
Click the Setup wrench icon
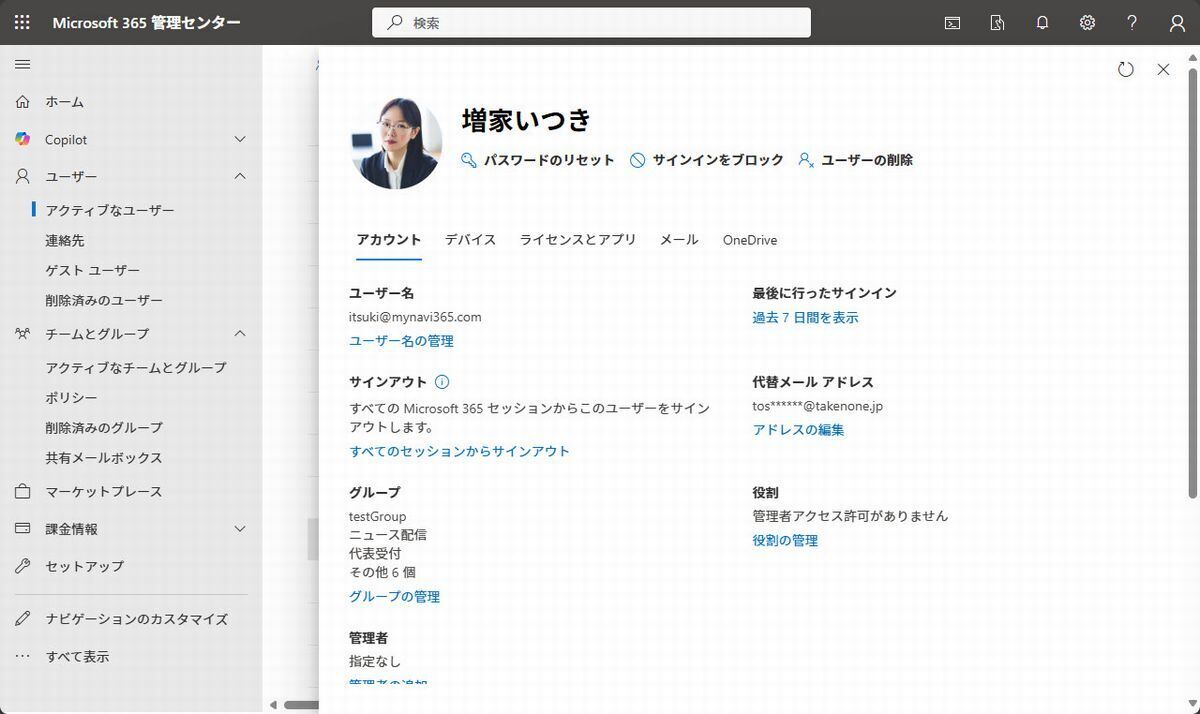22,566
